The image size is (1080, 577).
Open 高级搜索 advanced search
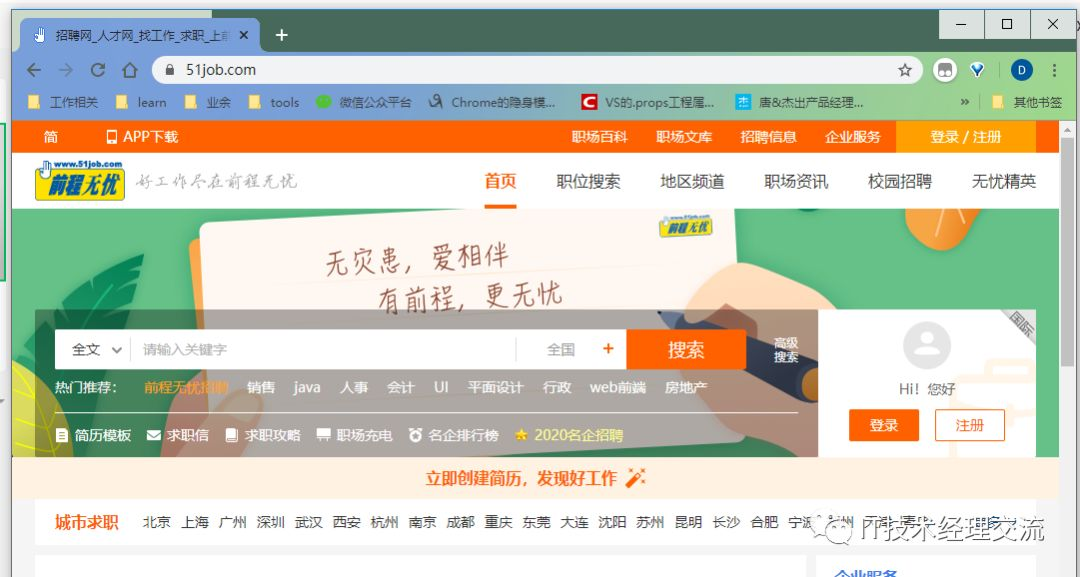(786, 350)
